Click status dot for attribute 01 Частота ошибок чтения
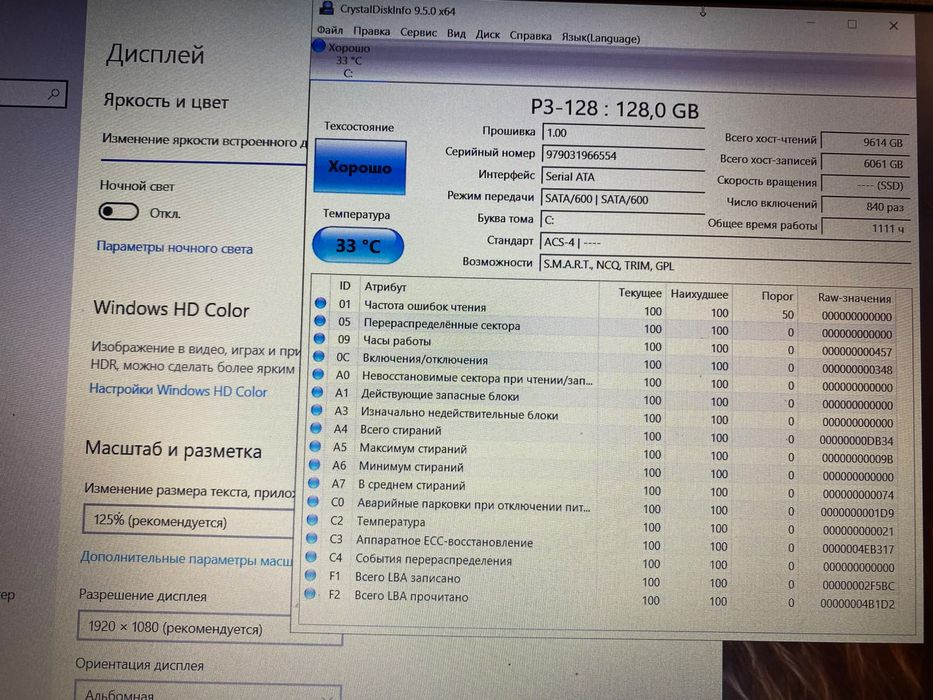933x700 pixels. click(x=320, y=303)
